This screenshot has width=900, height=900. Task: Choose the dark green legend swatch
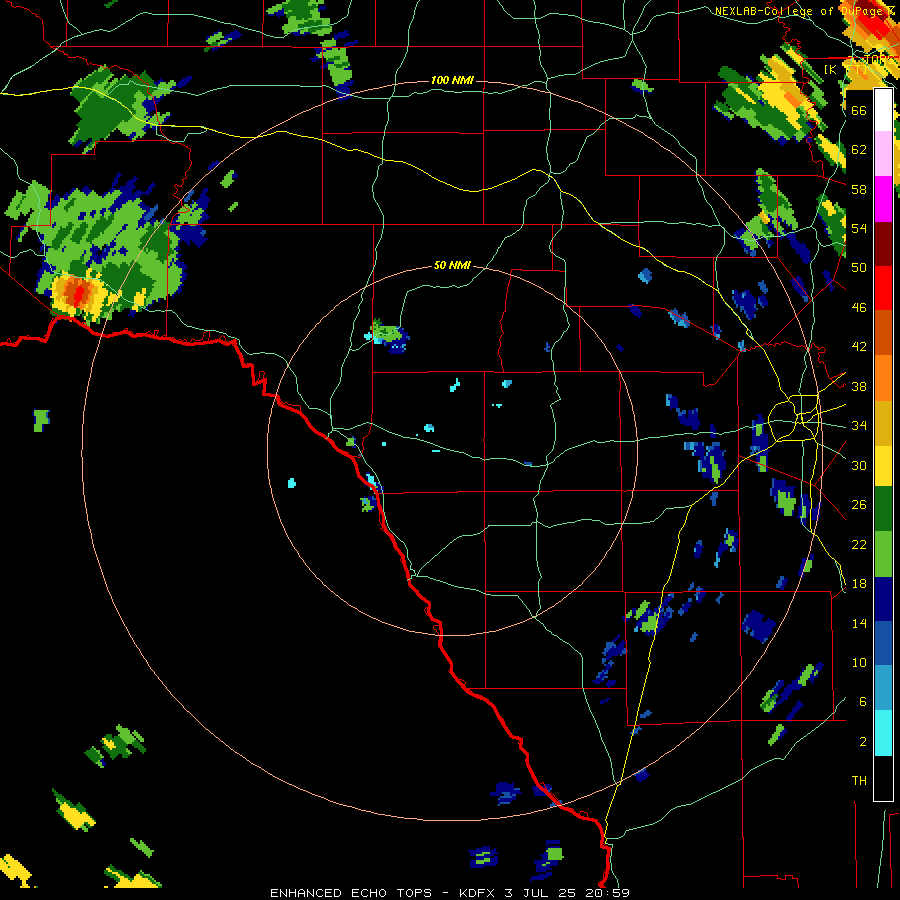tap(883, 509)
